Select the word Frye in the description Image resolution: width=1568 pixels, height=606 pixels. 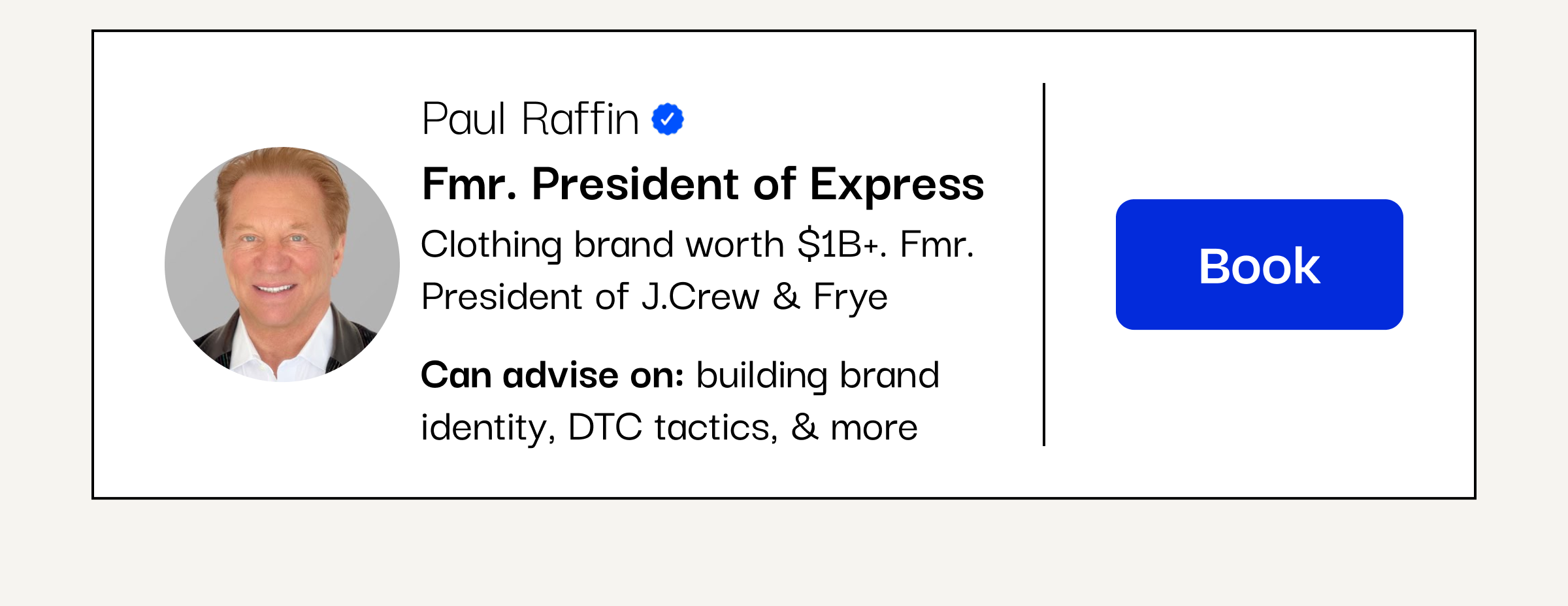click(851, 298)
